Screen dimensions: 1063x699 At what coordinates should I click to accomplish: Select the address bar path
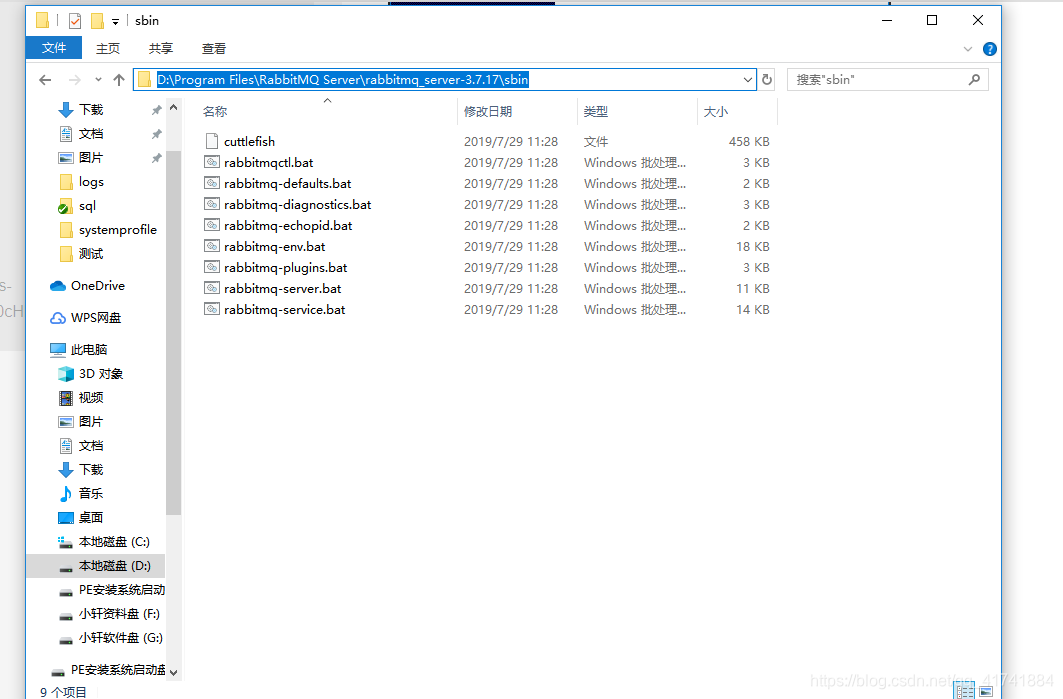coord(342,80)
